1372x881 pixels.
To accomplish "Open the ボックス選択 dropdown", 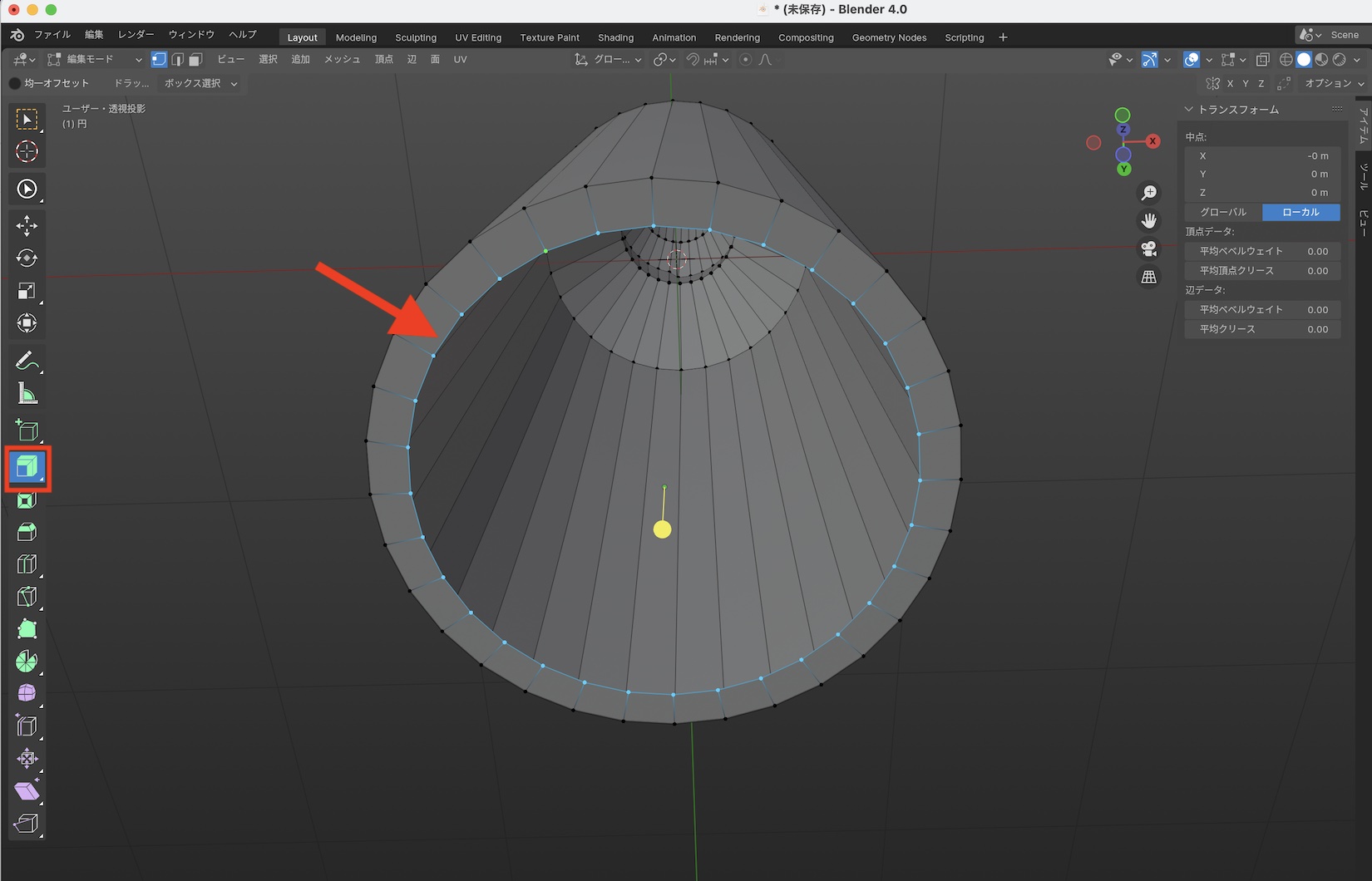I will (200, 83).
